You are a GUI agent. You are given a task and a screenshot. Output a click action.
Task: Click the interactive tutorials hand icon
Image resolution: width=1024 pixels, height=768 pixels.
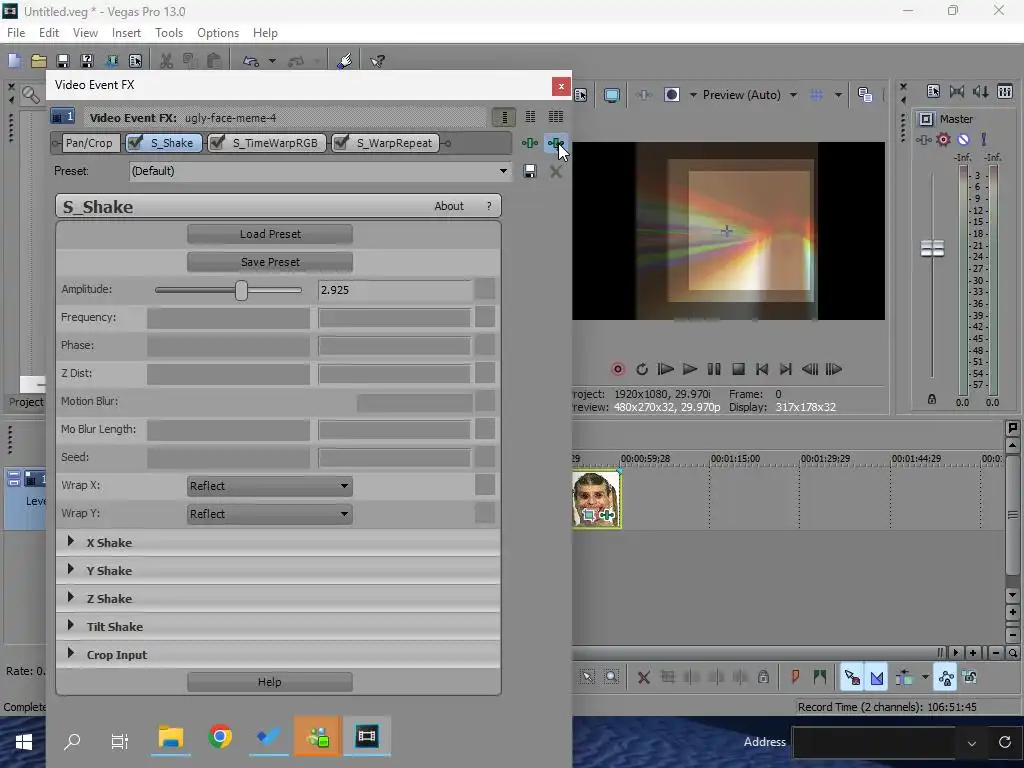click(344, 61)
